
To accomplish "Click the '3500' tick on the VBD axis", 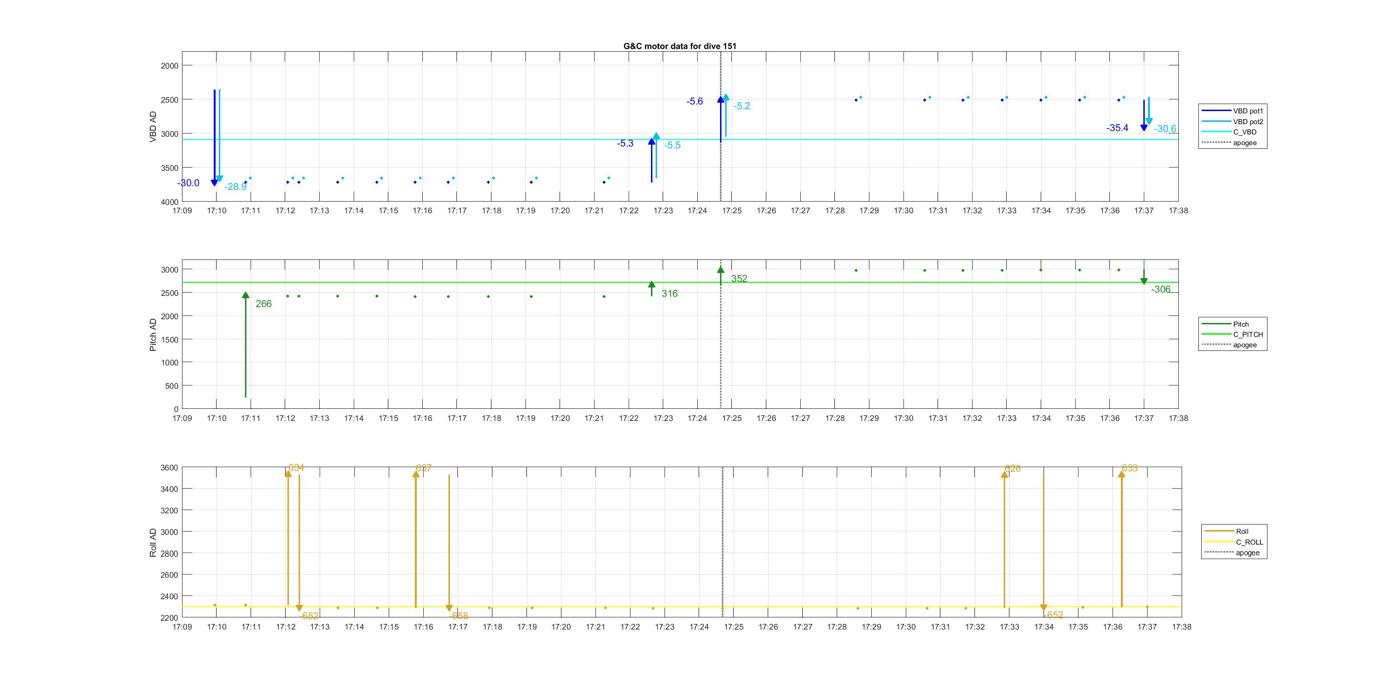I will [169, 168].
